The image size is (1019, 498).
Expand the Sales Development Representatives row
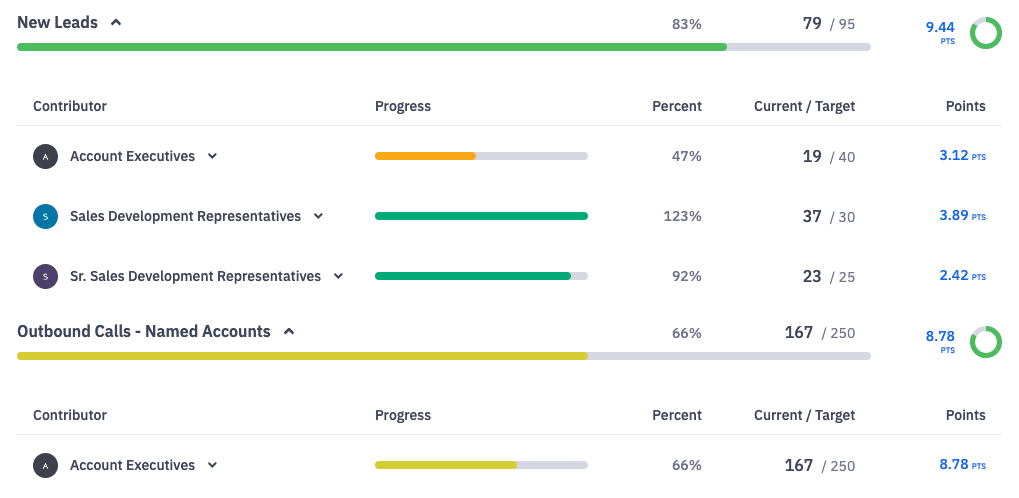tap(318, 216)
